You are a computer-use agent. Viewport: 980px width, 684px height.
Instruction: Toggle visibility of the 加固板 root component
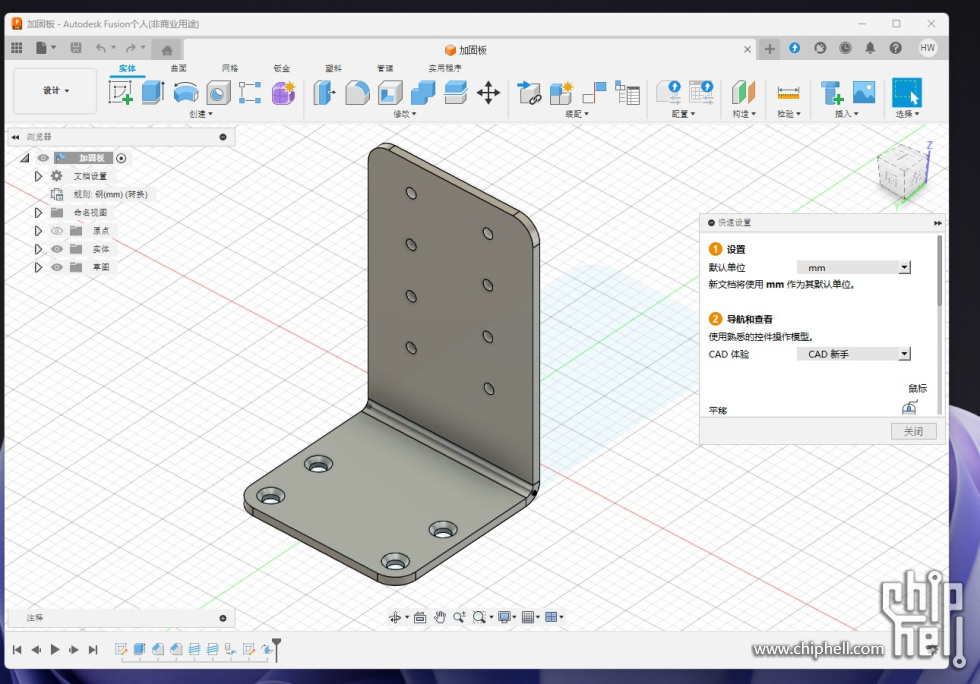[x=43, y=158]
